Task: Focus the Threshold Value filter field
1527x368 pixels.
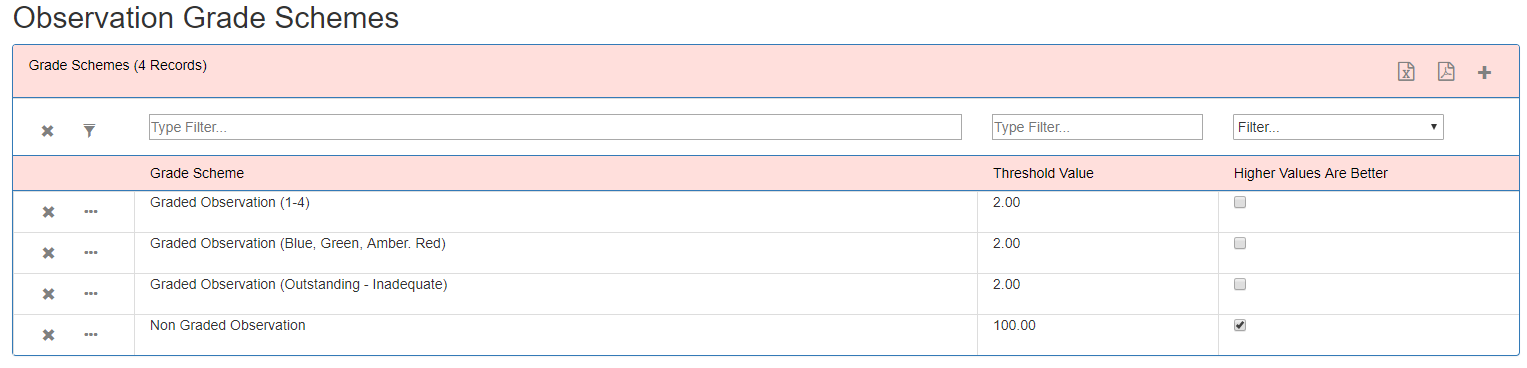Action: coord(1097,127)
